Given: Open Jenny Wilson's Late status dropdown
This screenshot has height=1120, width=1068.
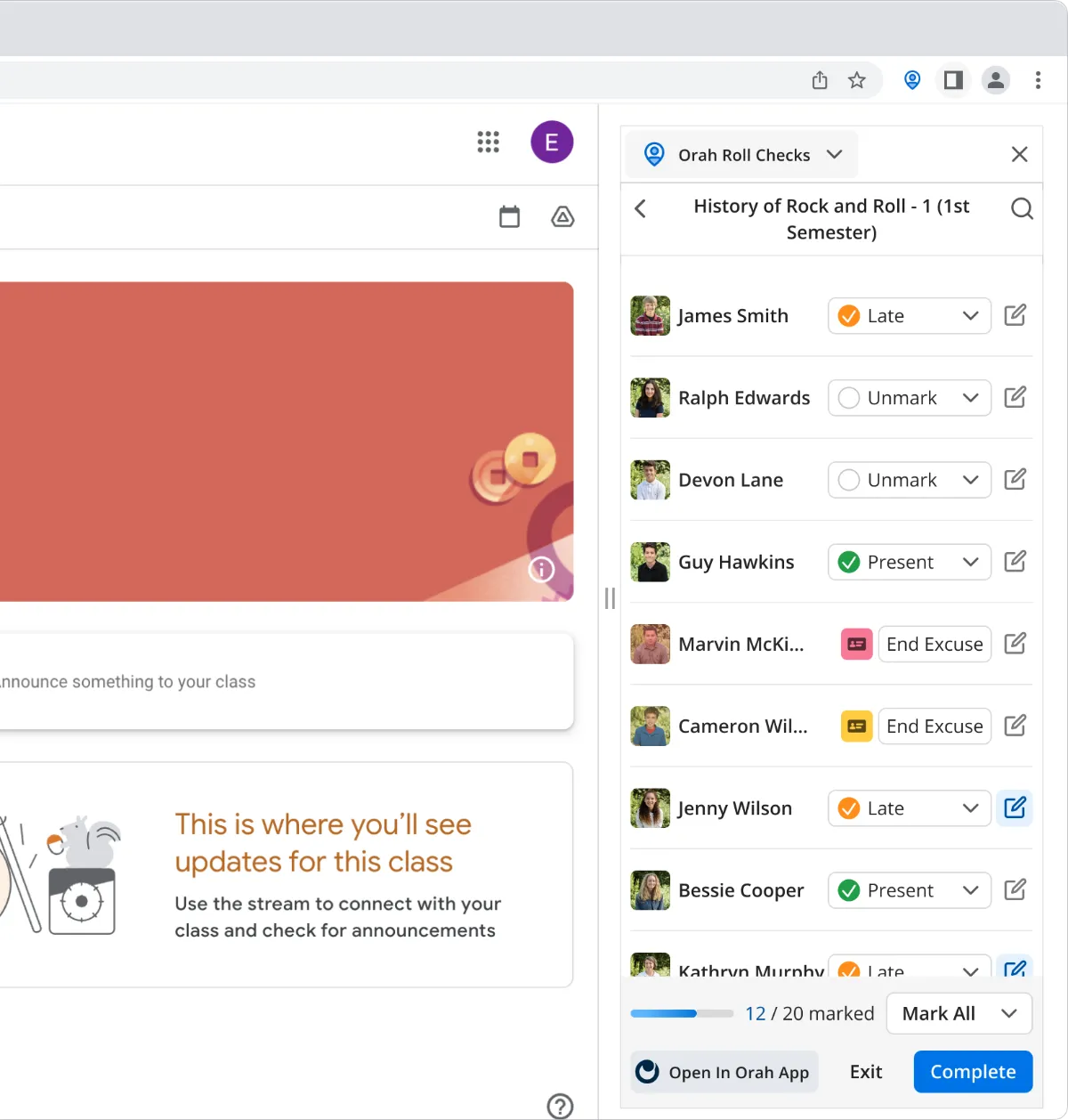Looking at the screenshot, I should click(x=910, y=808).
